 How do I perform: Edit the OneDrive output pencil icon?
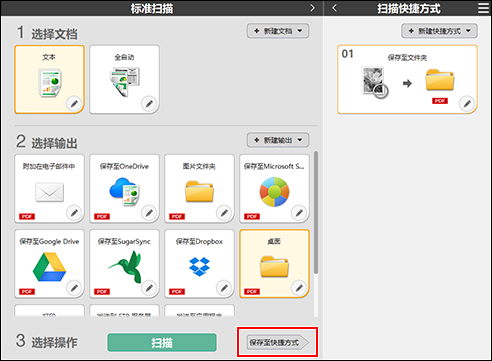coord(149,212)
